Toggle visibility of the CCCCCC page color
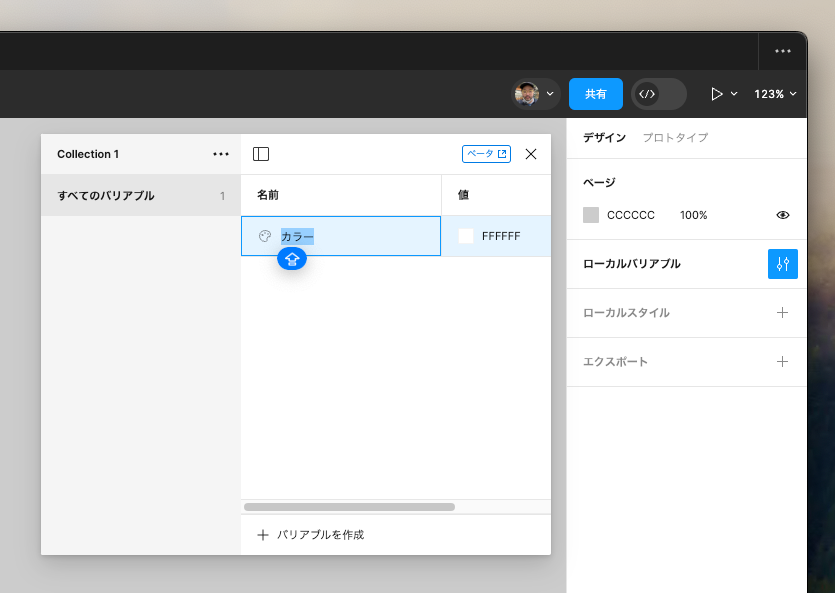The image size is (835, 593). point(782,214)
